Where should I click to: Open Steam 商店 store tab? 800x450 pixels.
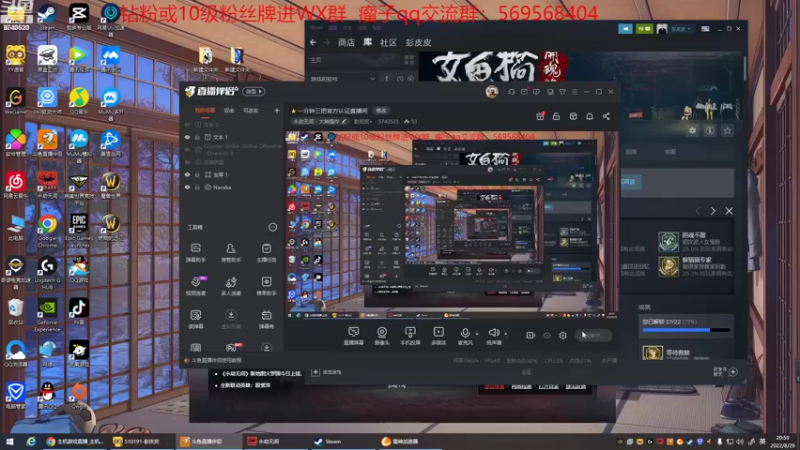click(346, 42)
